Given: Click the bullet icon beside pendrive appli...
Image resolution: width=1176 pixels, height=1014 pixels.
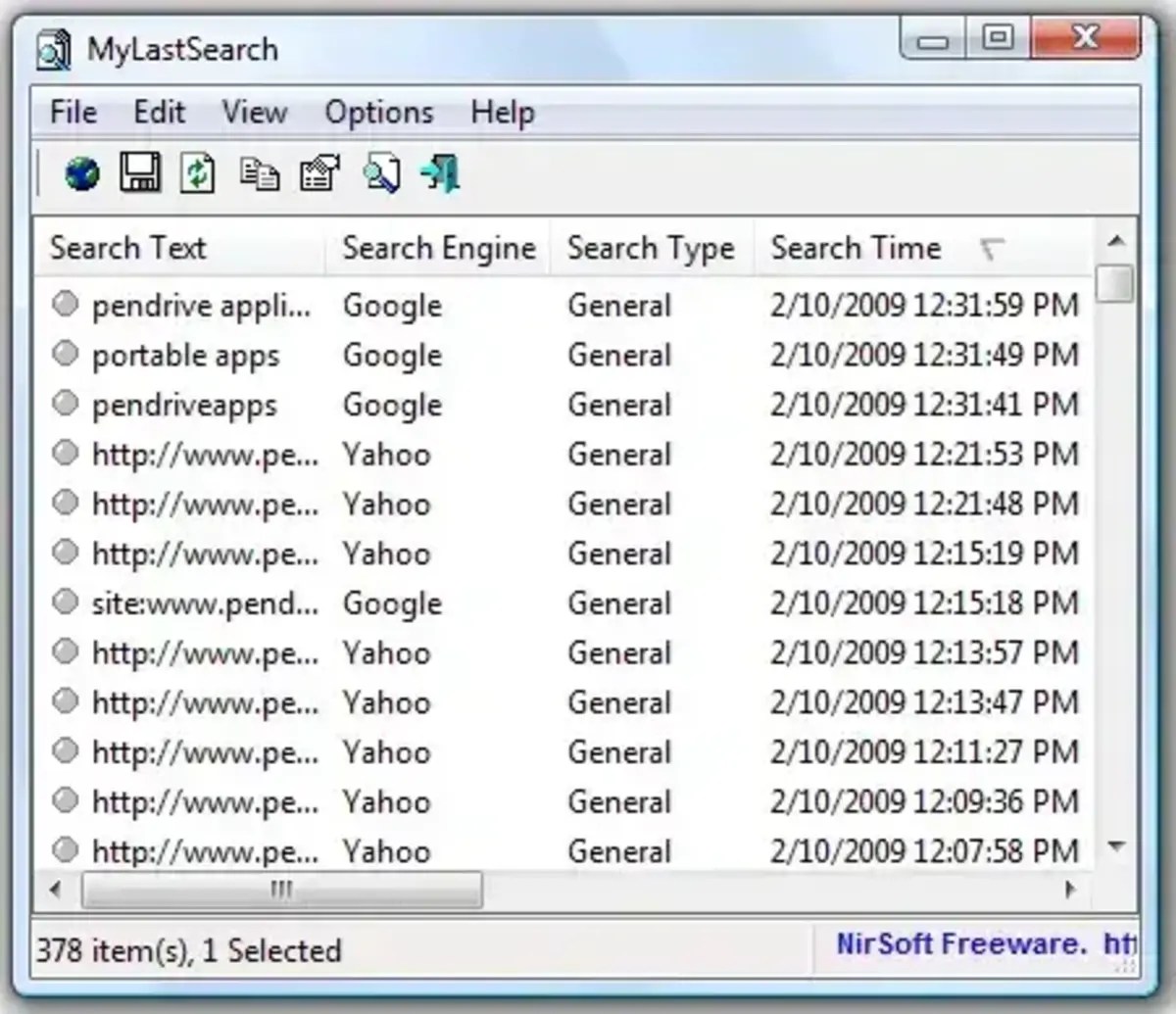Looking at the screenshot, I should pos(65,304).
